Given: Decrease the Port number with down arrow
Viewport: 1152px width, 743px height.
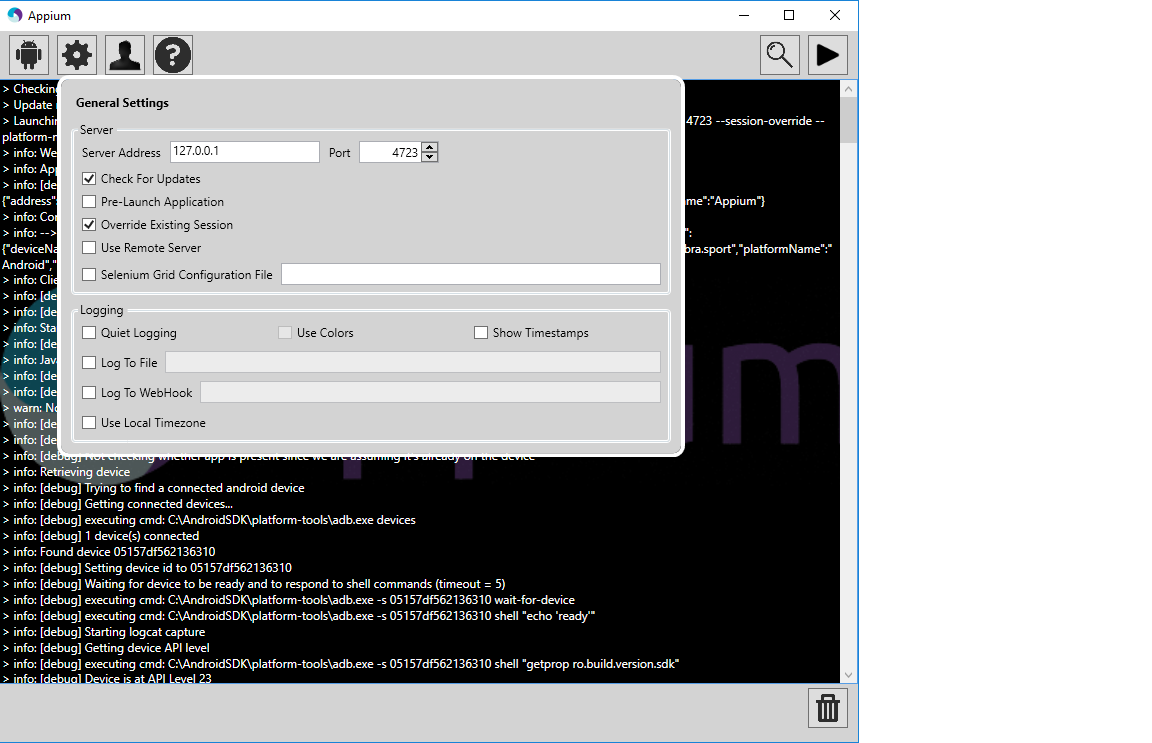Looking at the screenshot, I should pos(430,157).
